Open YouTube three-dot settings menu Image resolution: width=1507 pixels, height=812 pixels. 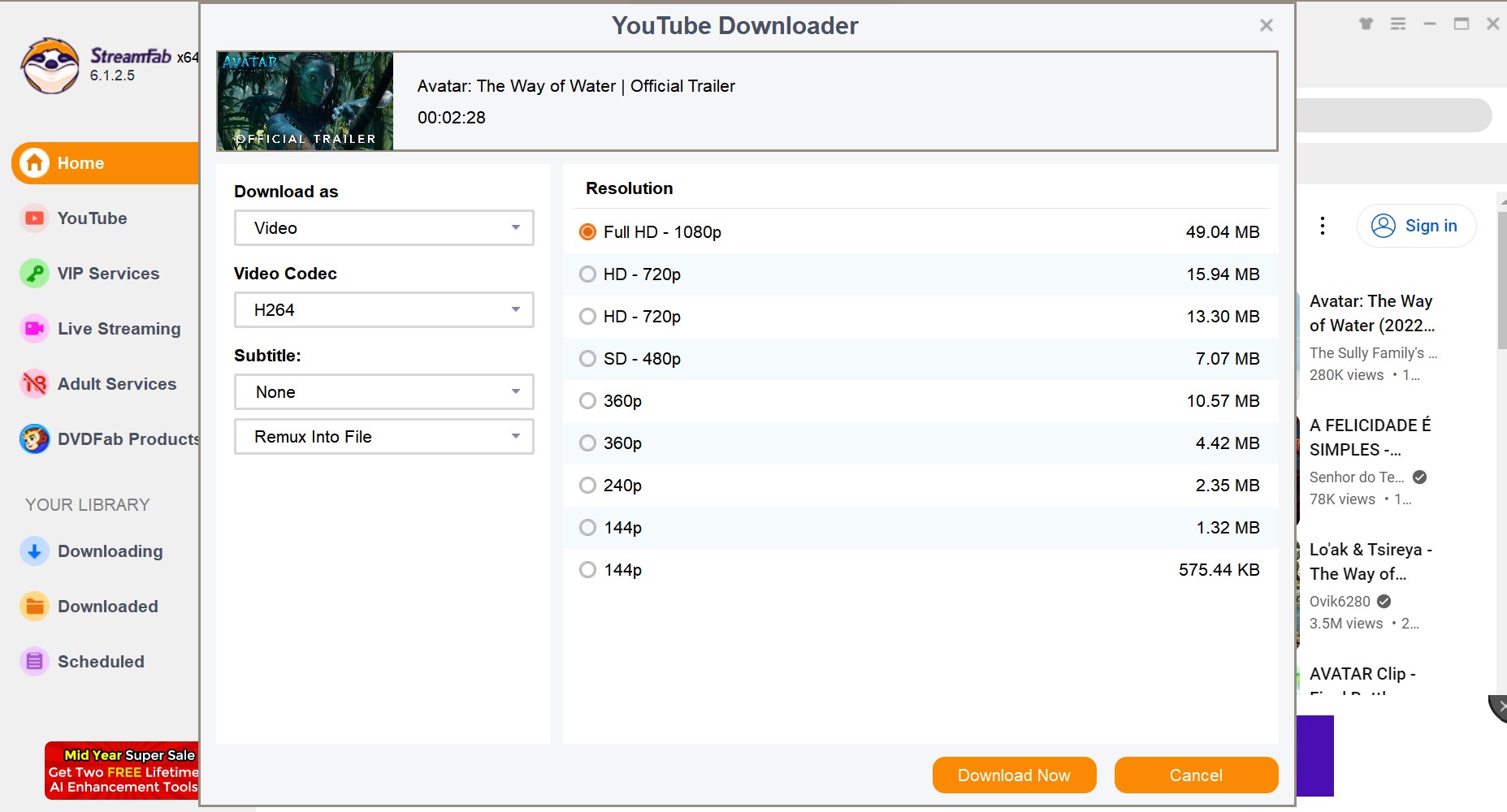[x=1323, y=226]
